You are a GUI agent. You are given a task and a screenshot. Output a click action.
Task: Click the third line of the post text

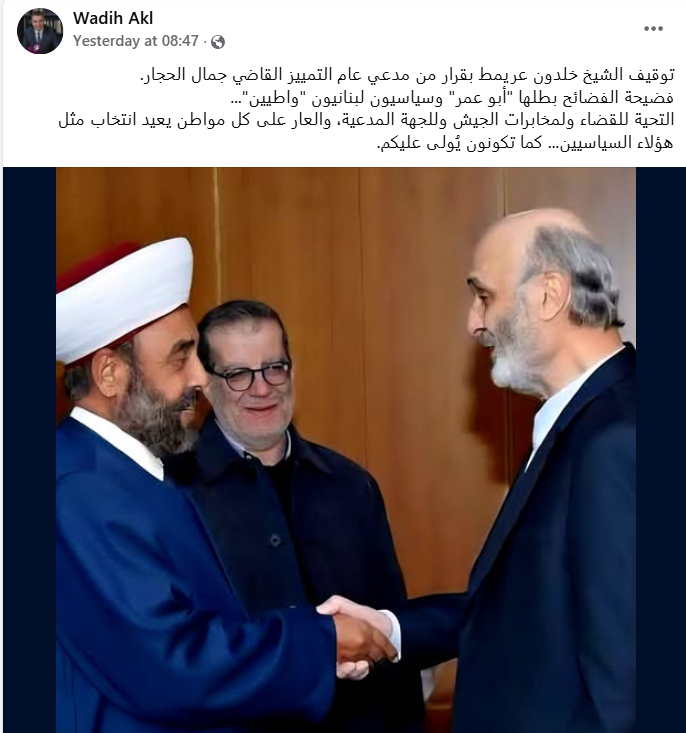pyautogui.click(x=366, y=120)
